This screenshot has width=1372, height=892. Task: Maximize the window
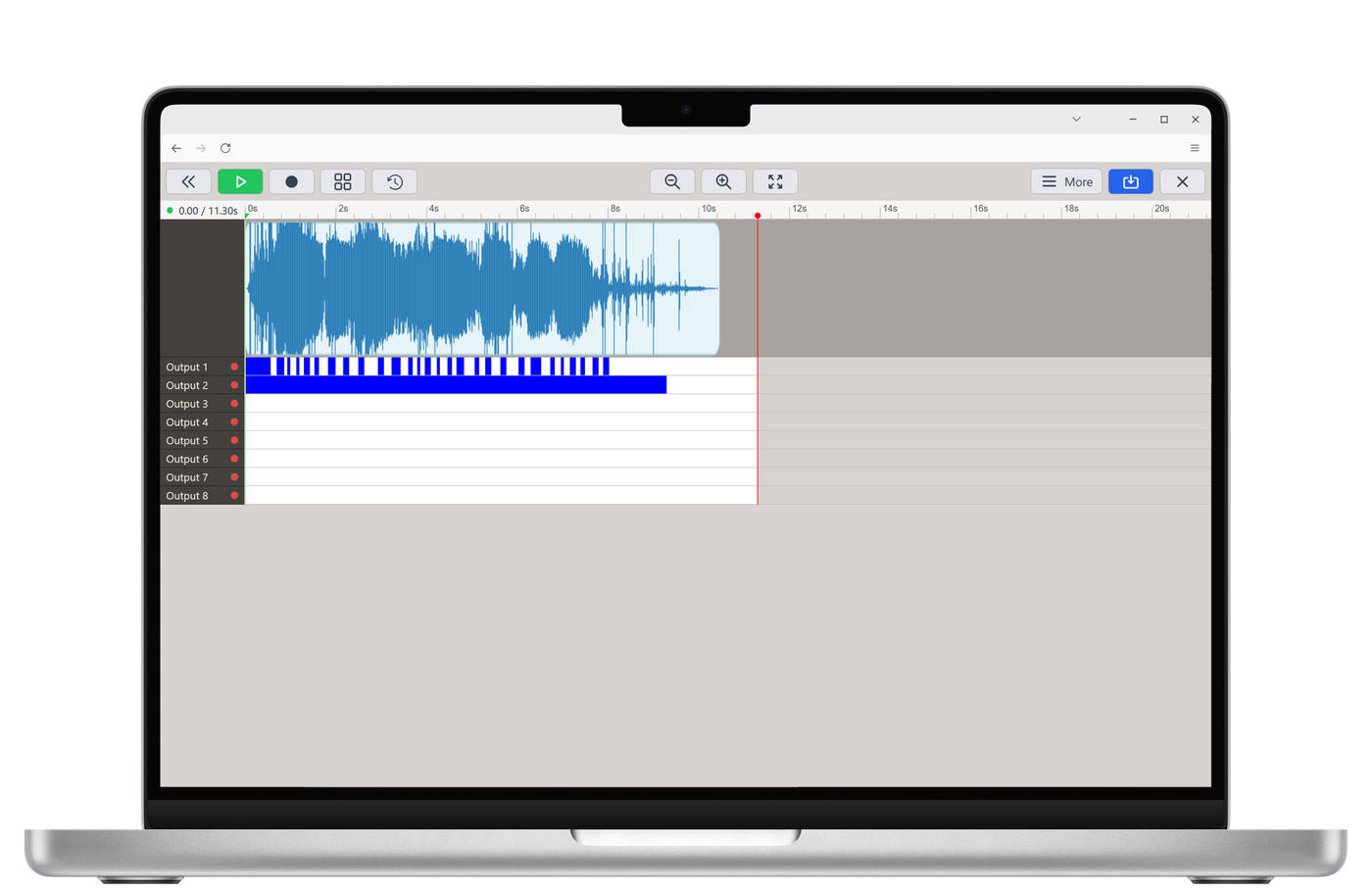click(1164, 120)
